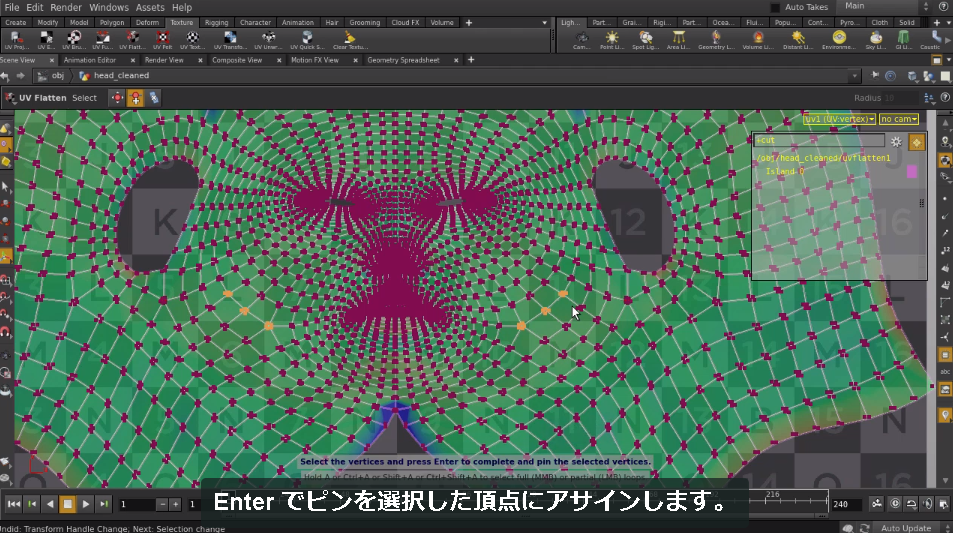The height and width of the screenshot is (533, 953).
Task: Select the UV Flatten shelf tool
Action: pyautogui.click(x=132, y=40)
